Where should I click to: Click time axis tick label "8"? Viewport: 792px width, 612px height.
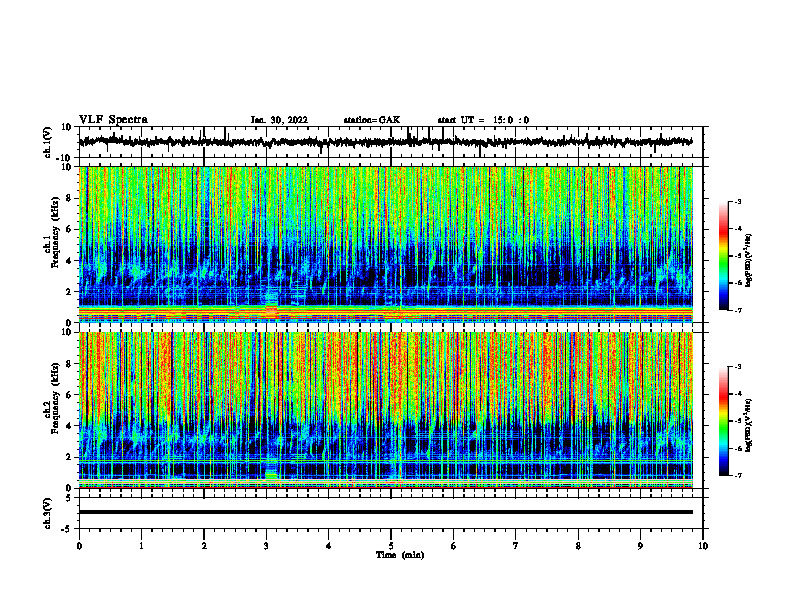click(578, 546)
